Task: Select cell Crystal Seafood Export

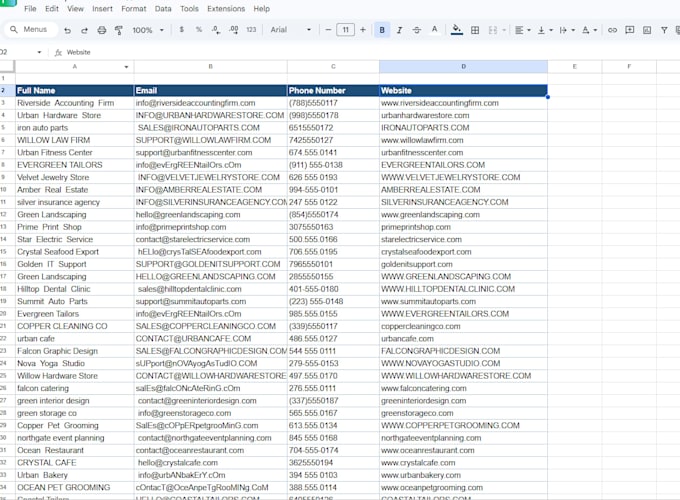Action: [x=75, y=252]
